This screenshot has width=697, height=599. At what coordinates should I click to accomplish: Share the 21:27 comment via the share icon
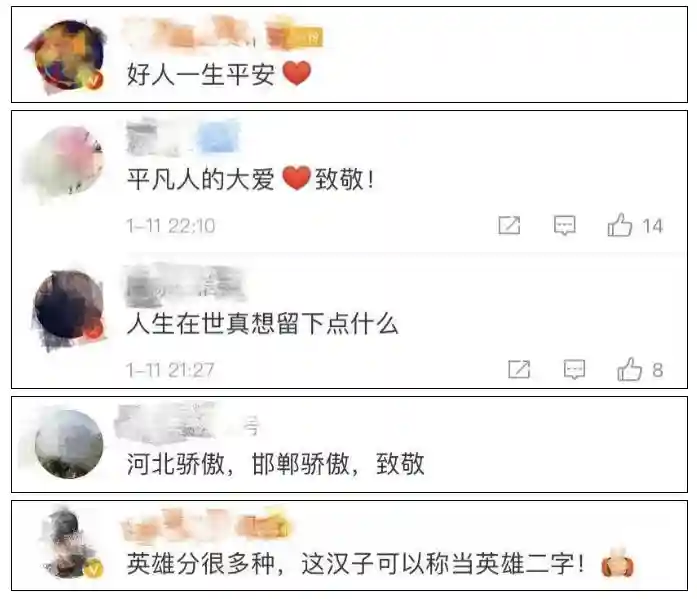[x=519, y=369]
